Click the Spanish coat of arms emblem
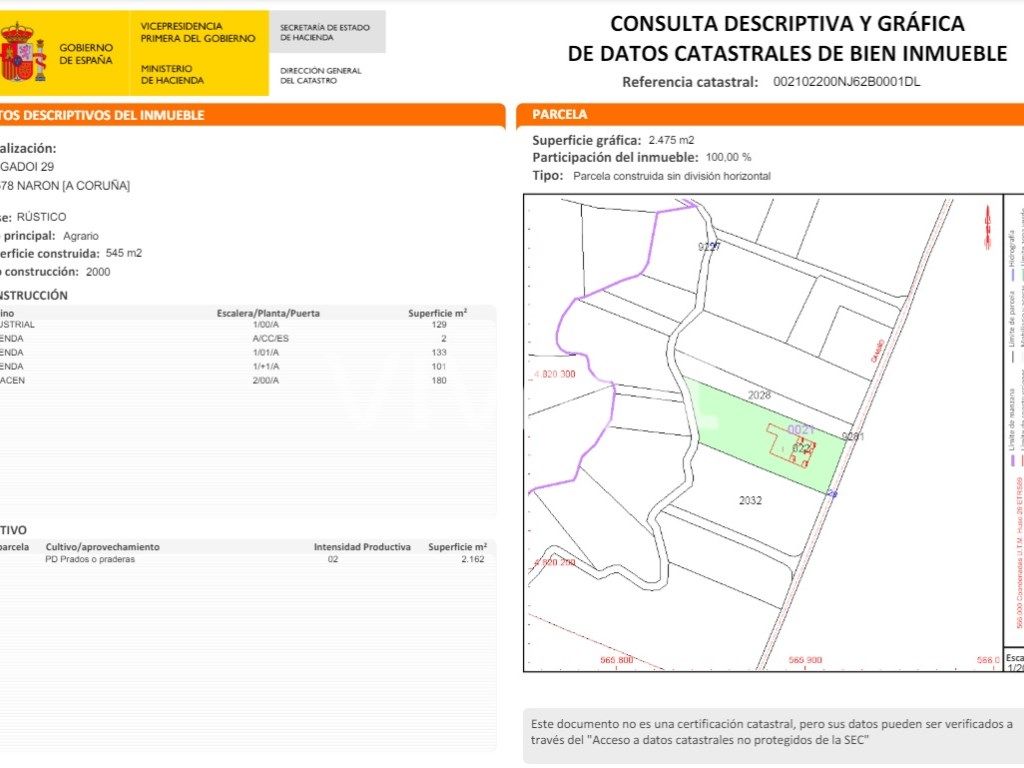Image resolution: width=1024 pixels, height=768 pixels. pyautogui.click(x=22, y=53)
